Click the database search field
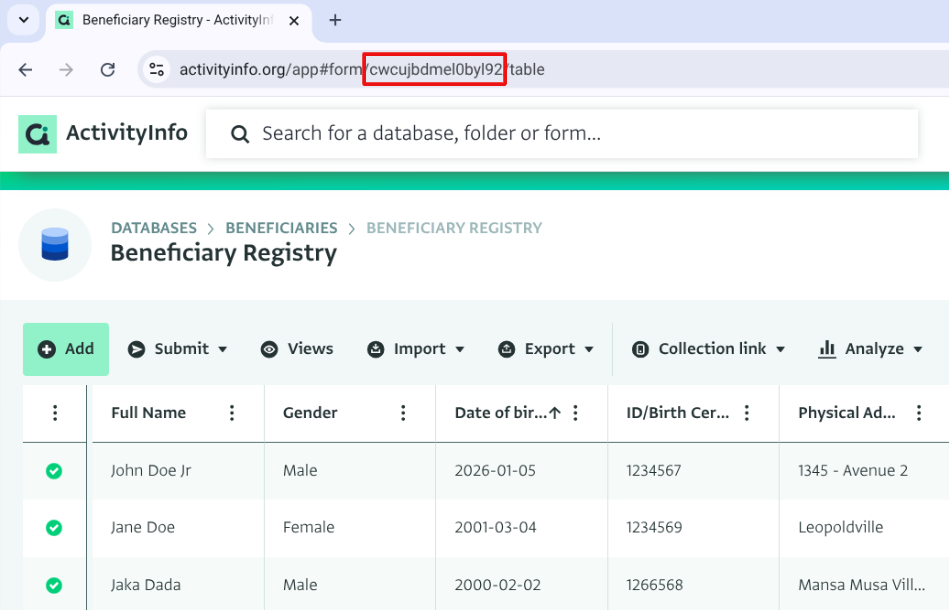This screenshot has height=610, width=949. point(560,133)
